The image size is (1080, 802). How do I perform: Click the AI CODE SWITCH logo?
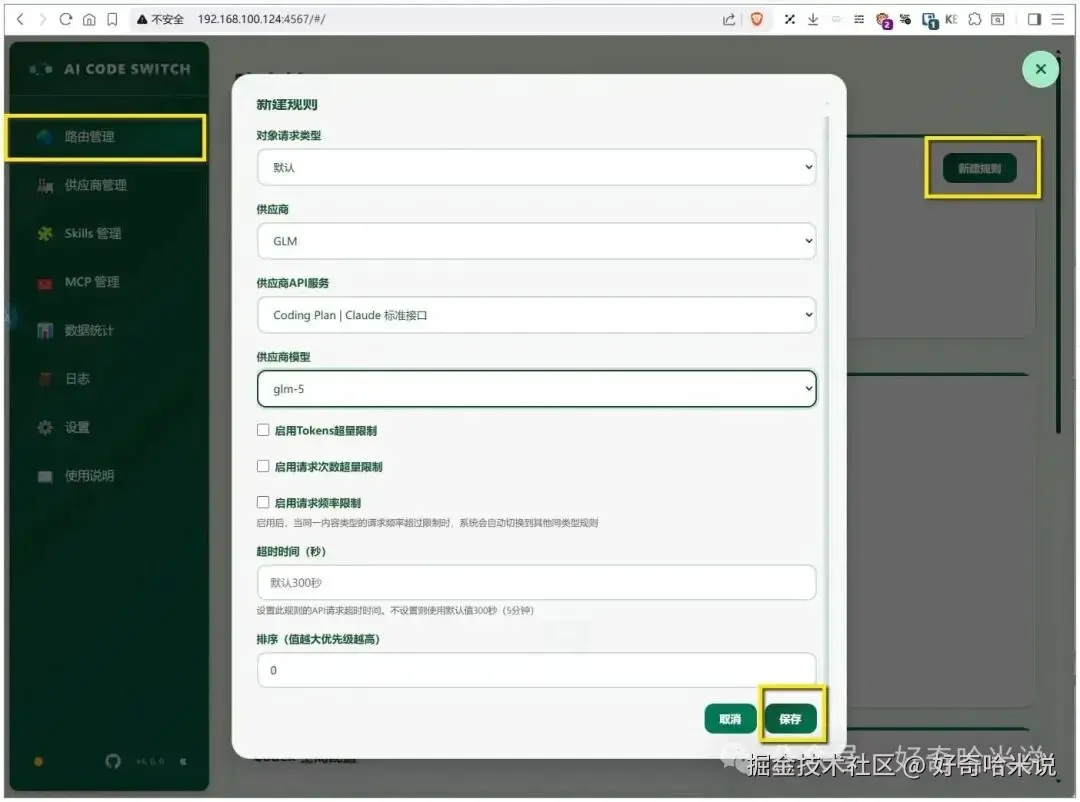110,70
